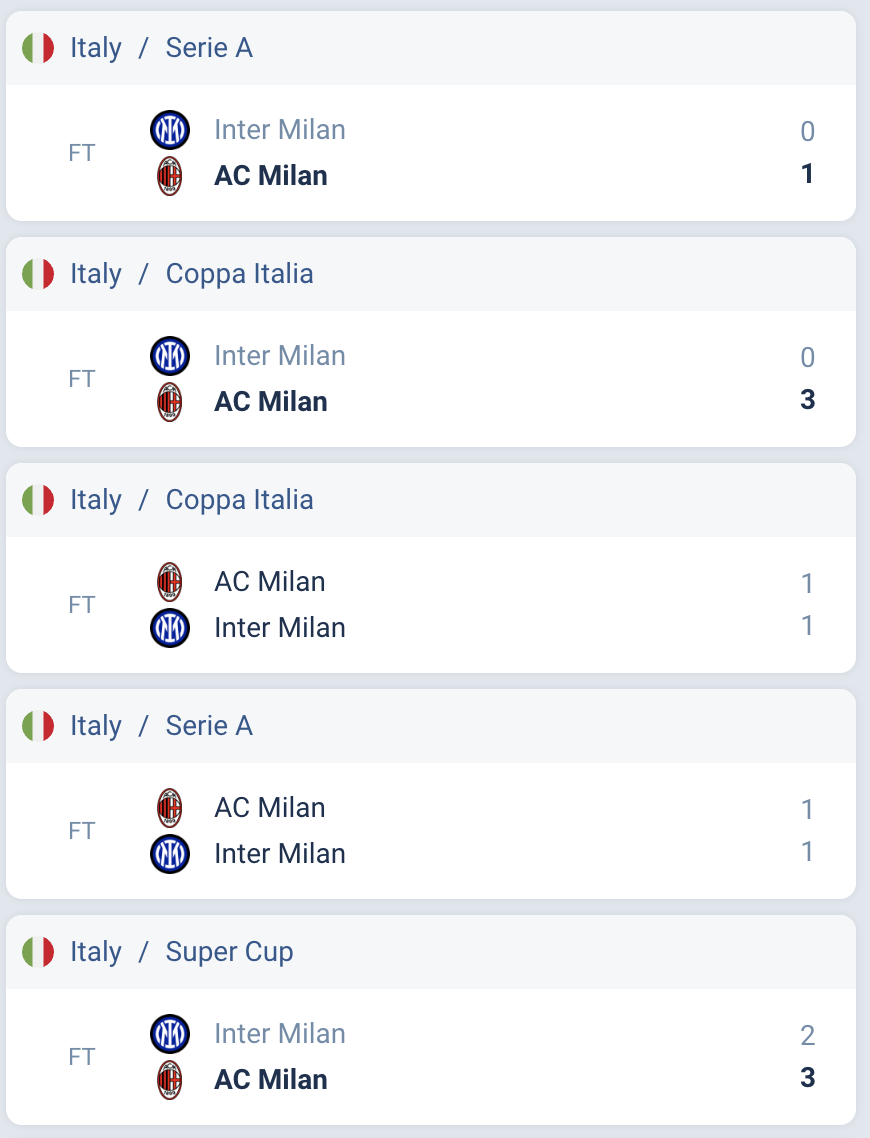Open Serie A link above the 0-1 match
Image resolution: width=870 pixels, height=1138 pixels.
209,48
